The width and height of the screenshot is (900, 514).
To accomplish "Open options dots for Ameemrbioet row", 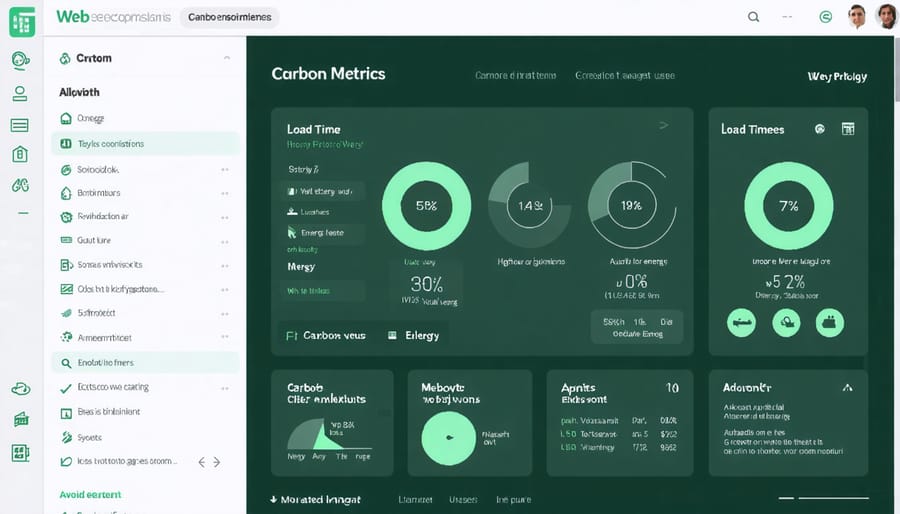I will click(x=225, y=337).
